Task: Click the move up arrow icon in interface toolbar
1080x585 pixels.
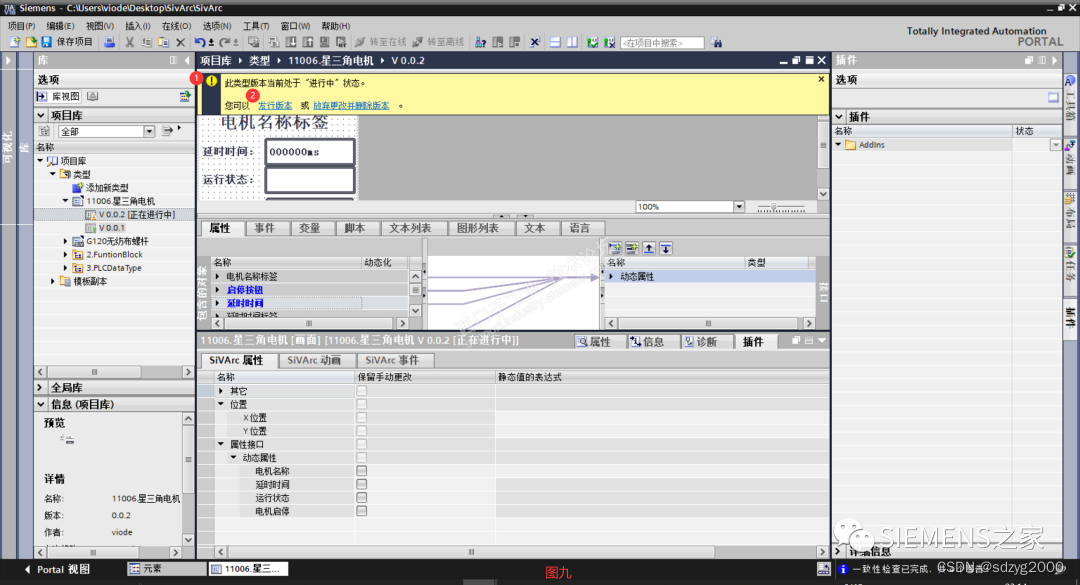Action: coord(649,248)
